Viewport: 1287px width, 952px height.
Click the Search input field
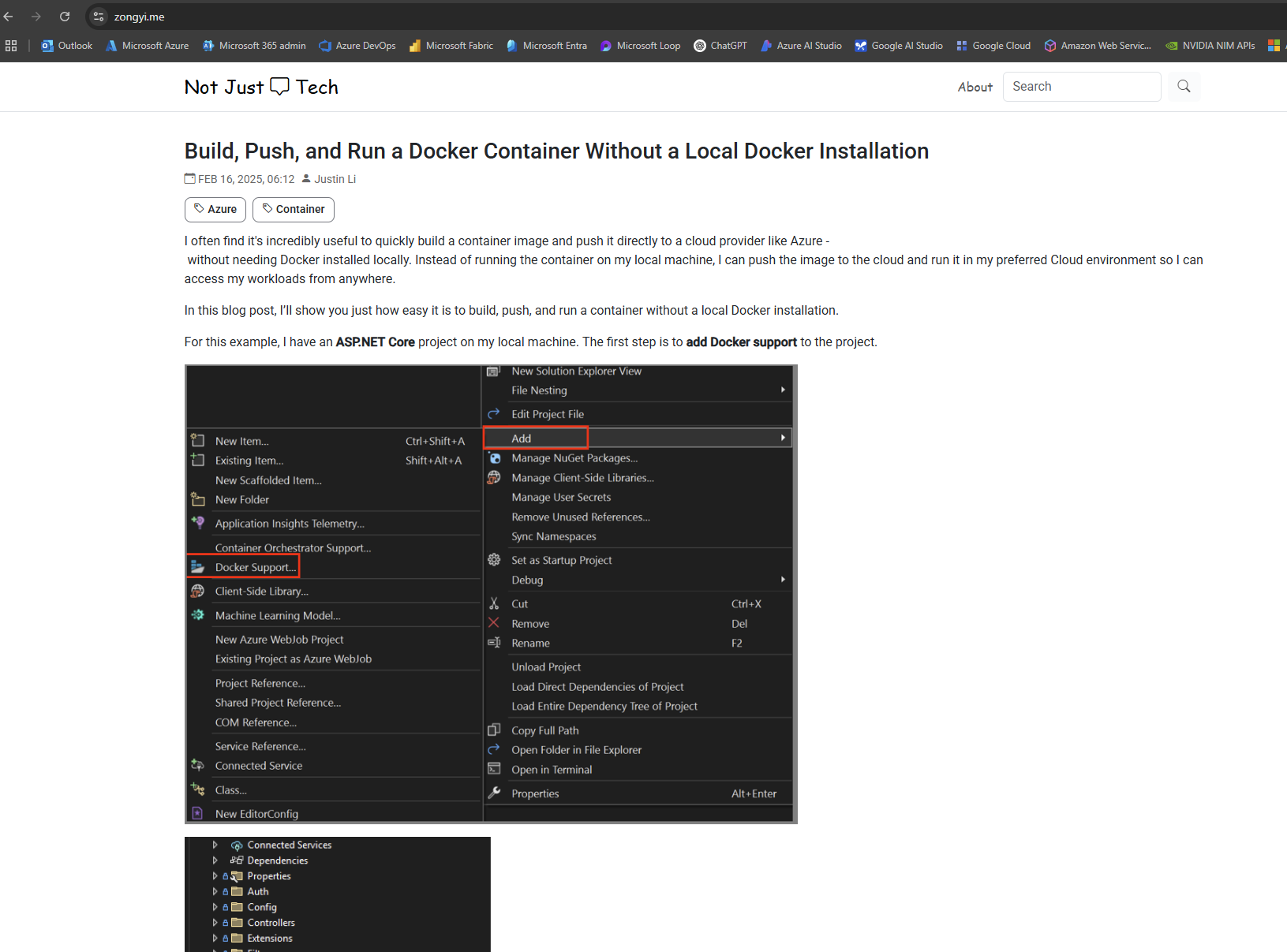click(1082, 87)
